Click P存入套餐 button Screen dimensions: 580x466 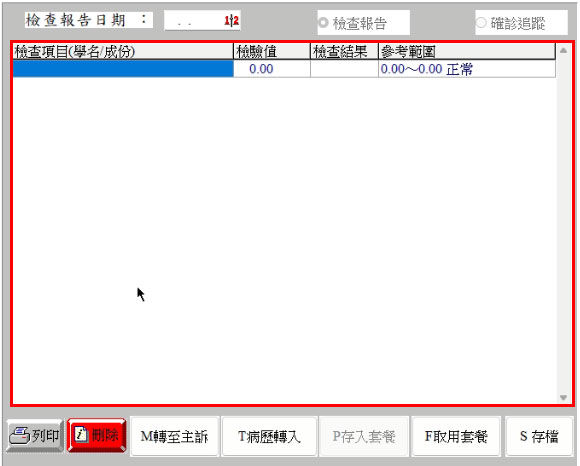click(x=364, y=436)
